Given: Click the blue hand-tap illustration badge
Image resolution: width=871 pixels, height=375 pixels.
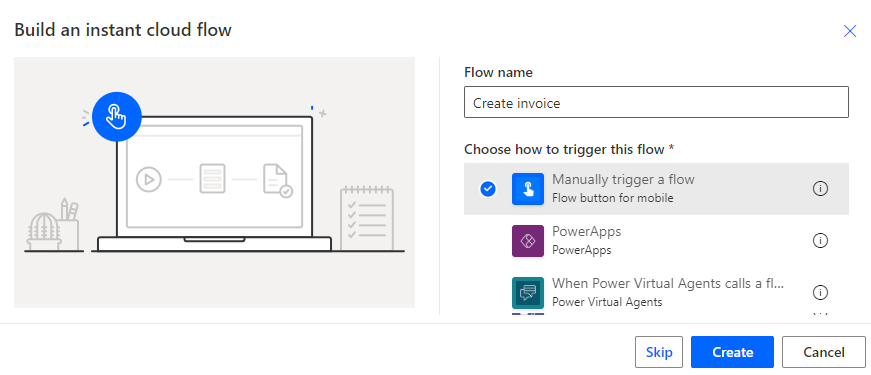Looking at the screenshot, I should (117, 117).
